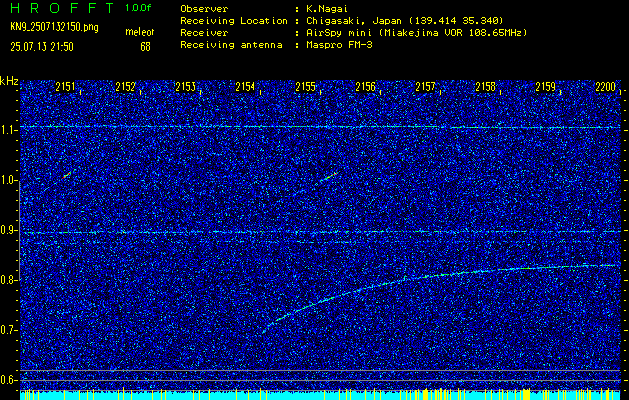The width and height of the screenshot is (629, 400).
Task: Click filename KN9_2507132150.png
Action: click(x=54, y=27)
